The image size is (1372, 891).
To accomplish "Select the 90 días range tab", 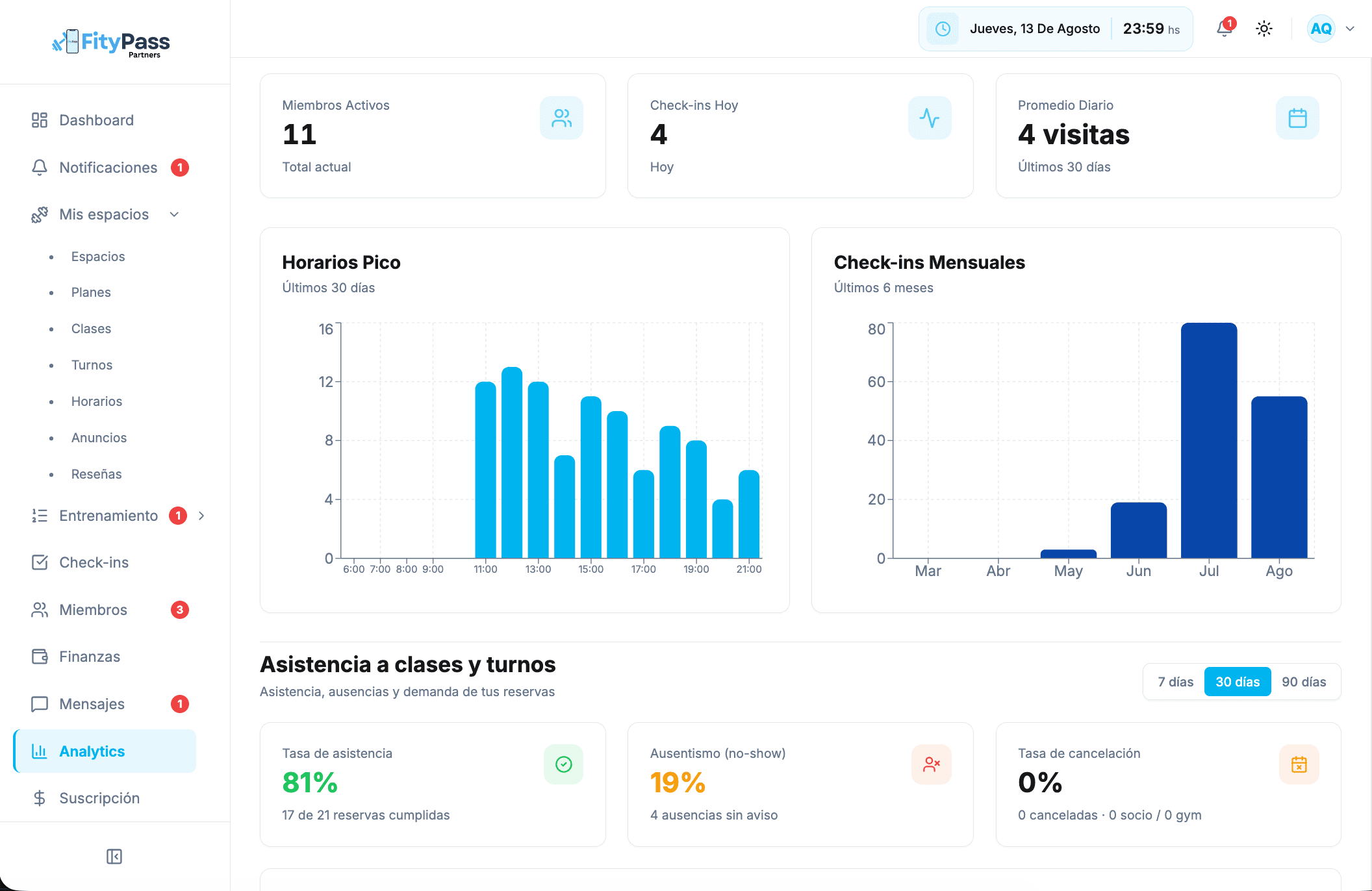I will [x=1304, y=682].
